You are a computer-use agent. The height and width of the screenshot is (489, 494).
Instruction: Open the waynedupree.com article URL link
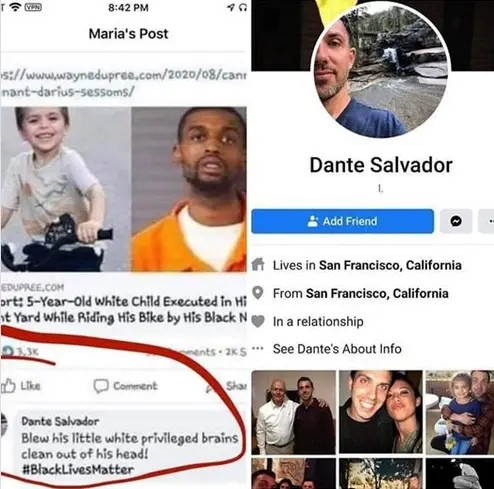click(x=123, y=83)
